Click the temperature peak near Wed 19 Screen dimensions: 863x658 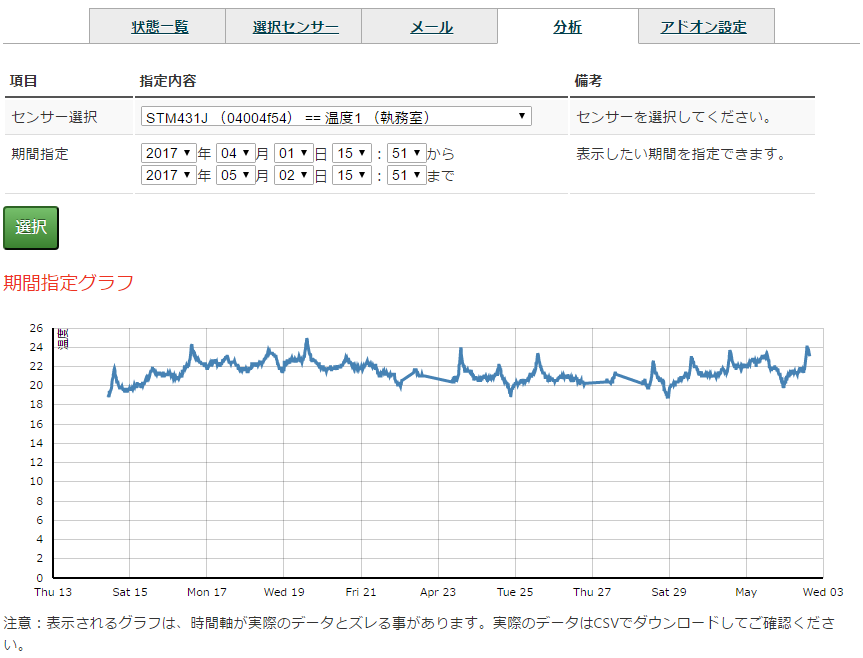pyautogui.click(x=307, y=341)
